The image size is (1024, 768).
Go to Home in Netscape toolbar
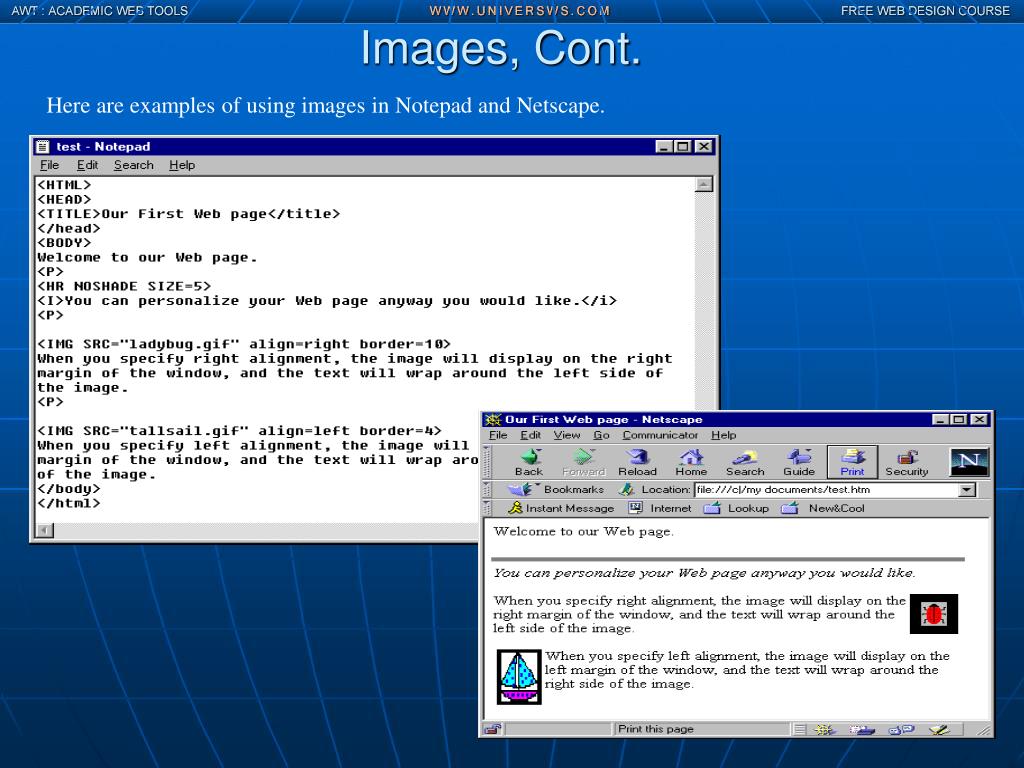(691, 462)
